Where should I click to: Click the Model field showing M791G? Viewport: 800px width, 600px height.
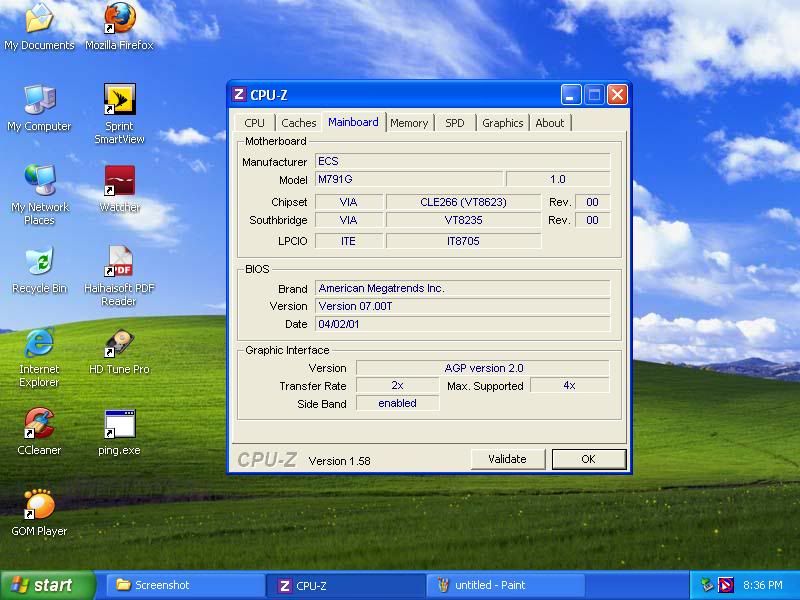(x=409, y=179)
